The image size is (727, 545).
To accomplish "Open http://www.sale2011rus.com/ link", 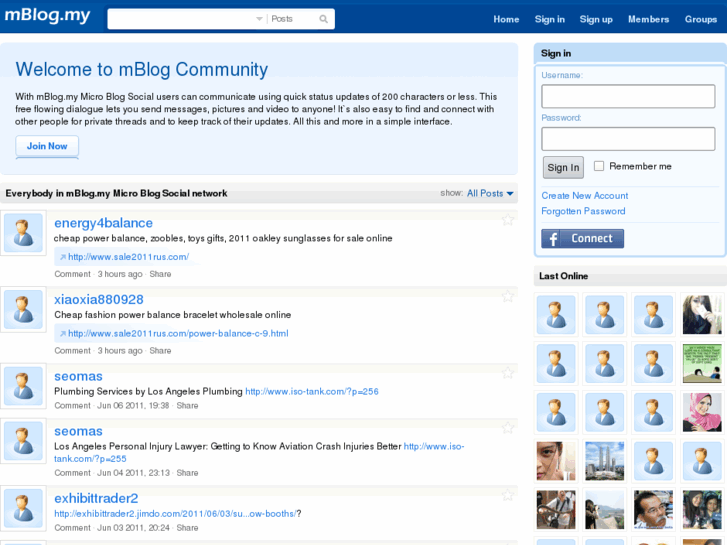I will [128, 257].
